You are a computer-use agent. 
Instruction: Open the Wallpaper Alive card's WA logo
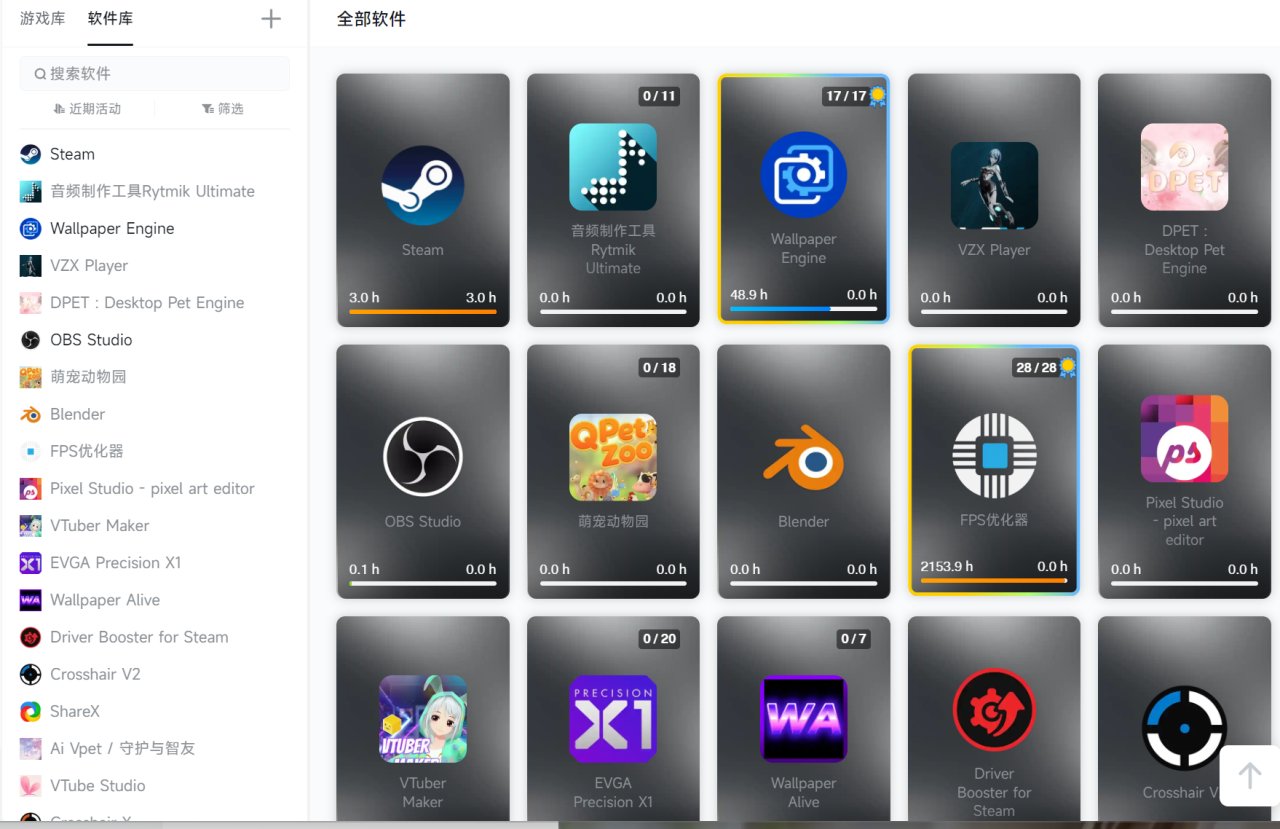(804, 719)
